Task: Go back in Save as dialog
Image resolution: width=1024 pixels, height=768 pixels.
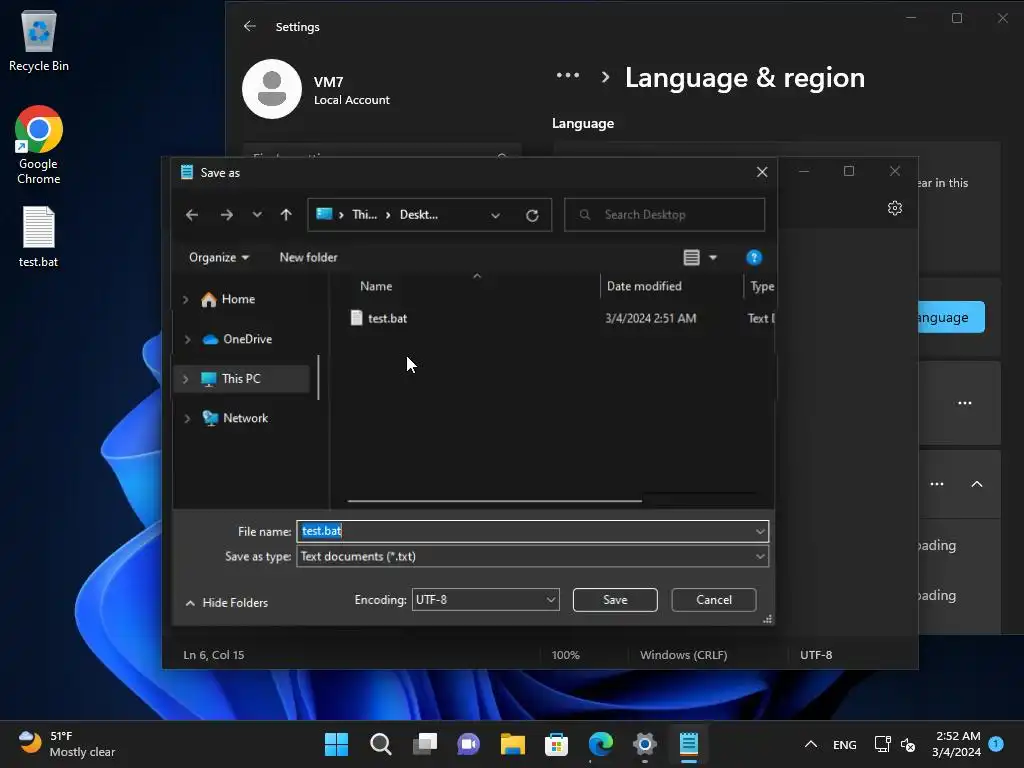Action: coord(191,215)
